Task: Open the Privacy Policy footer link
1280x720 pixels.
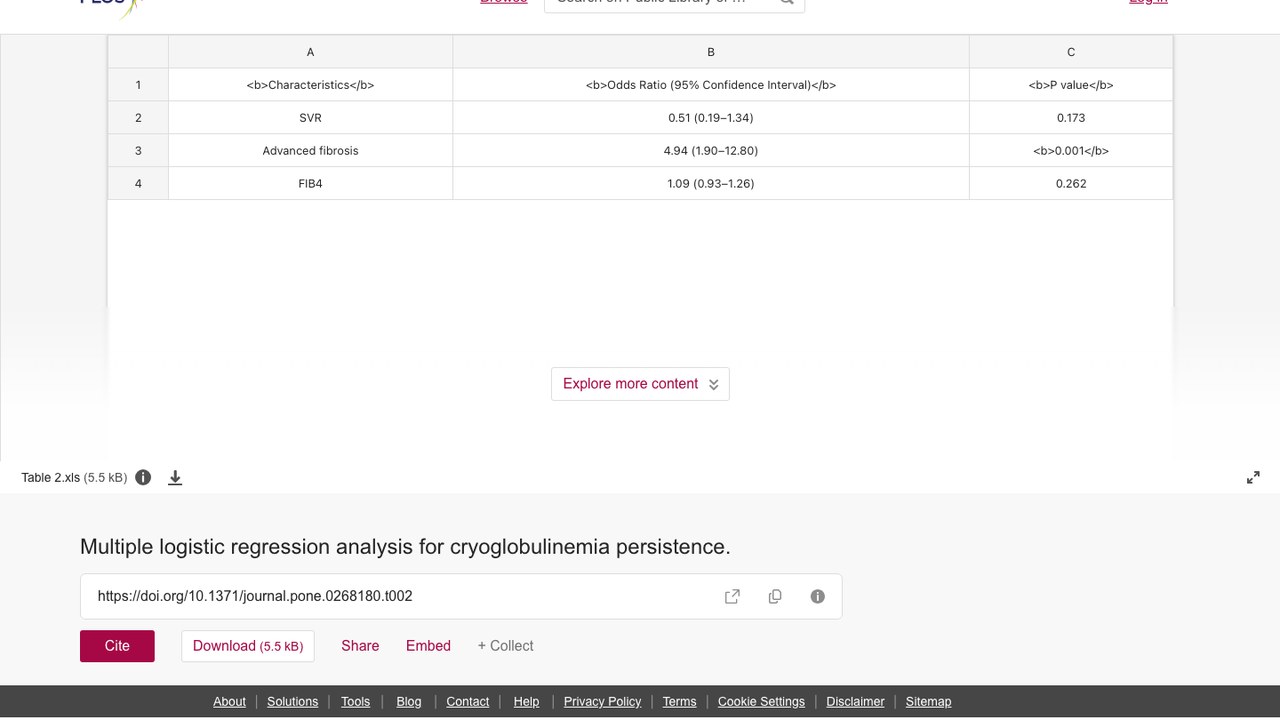Action: tap(602, 702)
